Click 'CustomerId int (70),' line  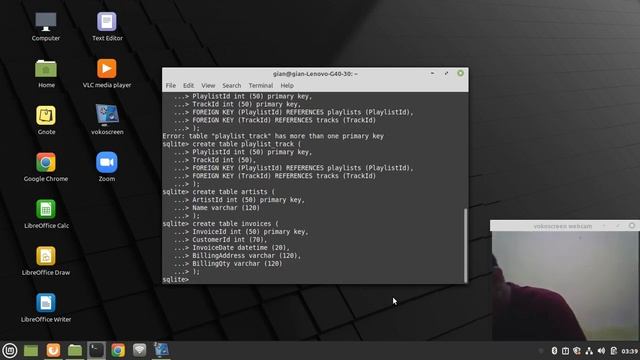(229, 240)
